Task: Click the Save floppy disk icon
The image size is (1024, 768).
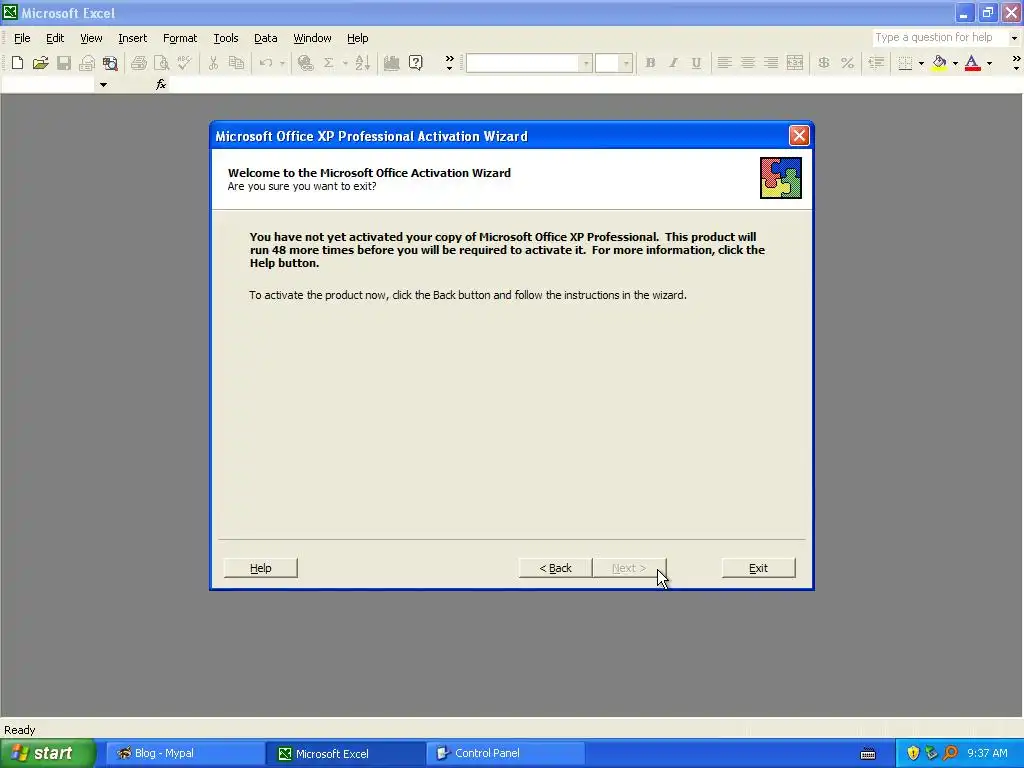Action: click(x=64, y=63)
